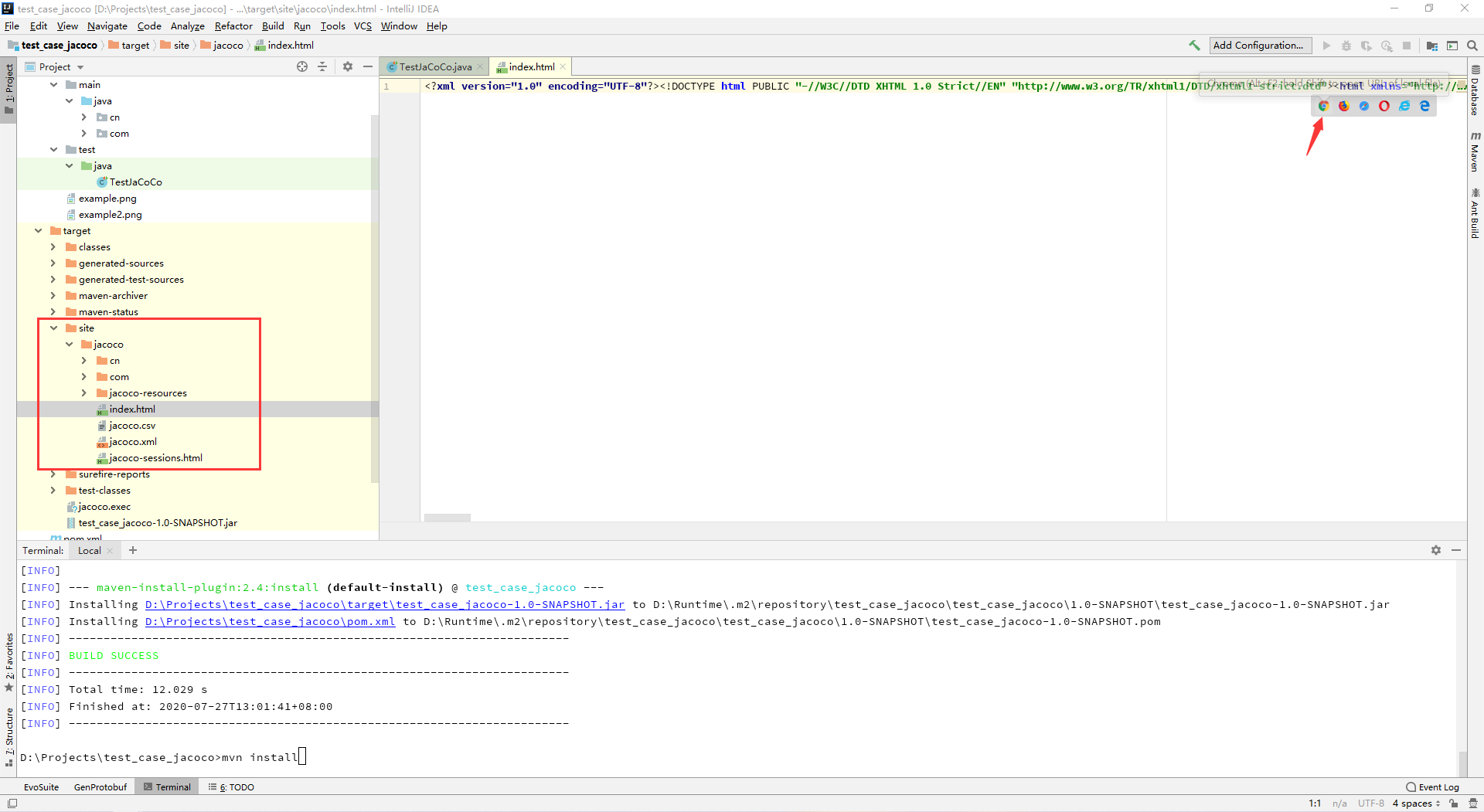The width and height of the screenshot is (1484, 812).
Task: Open the page with Internet Explorer icon
Action: coord(1404,106)
